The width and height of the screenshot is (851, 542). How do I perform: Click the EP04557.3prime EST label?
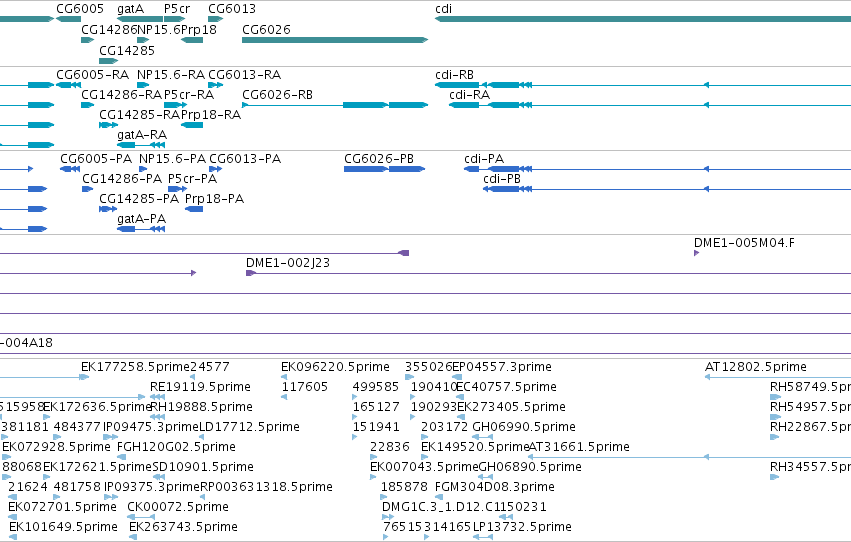(502, 367)
